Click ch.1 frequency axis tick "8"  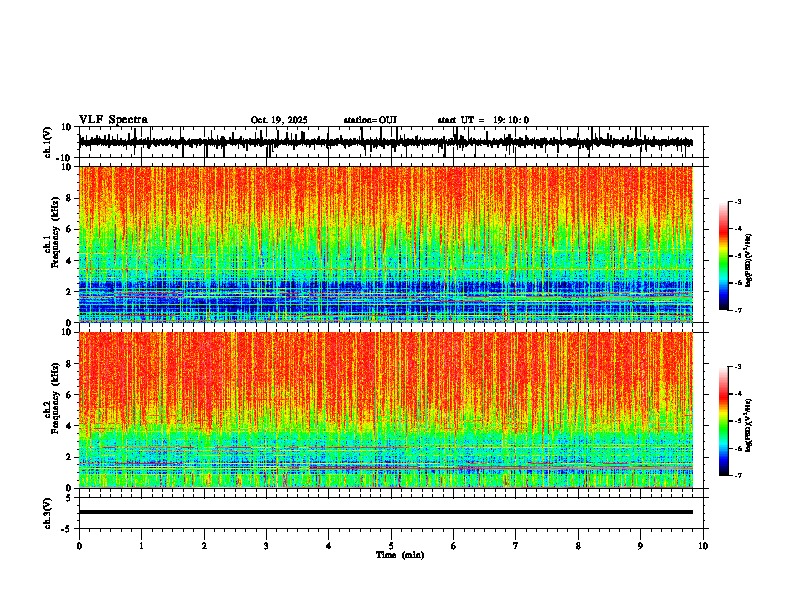70,198
